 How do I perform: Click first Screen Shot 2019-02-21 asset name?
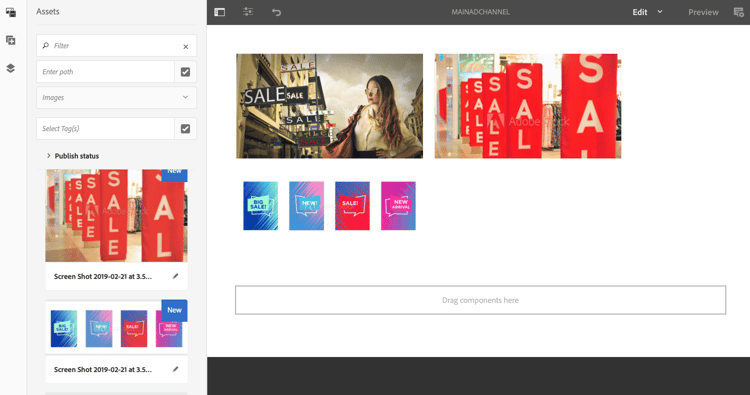(103, 276)
